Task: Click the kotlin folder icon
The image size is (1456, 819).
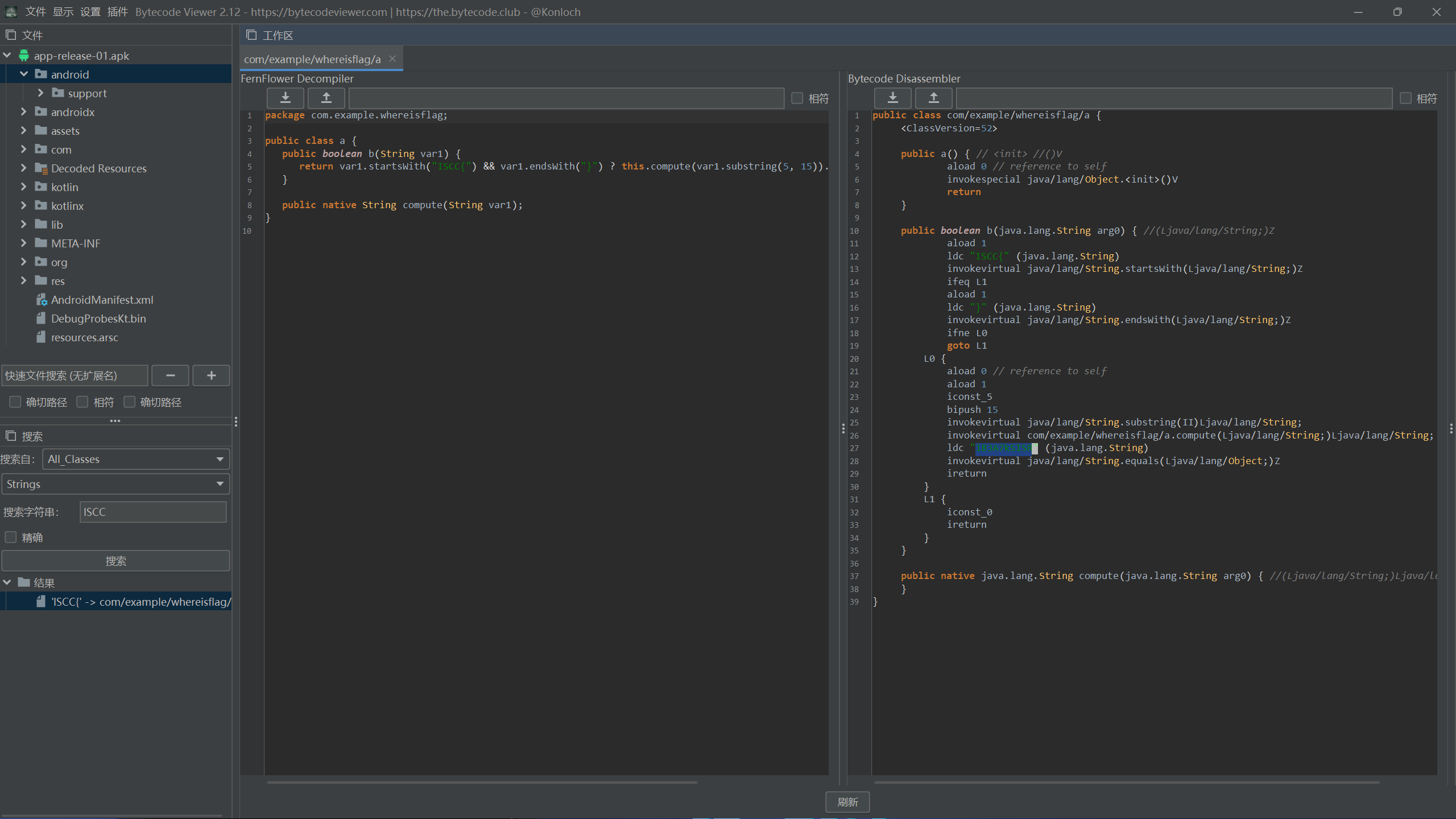Action: click(x=41, y=187)
